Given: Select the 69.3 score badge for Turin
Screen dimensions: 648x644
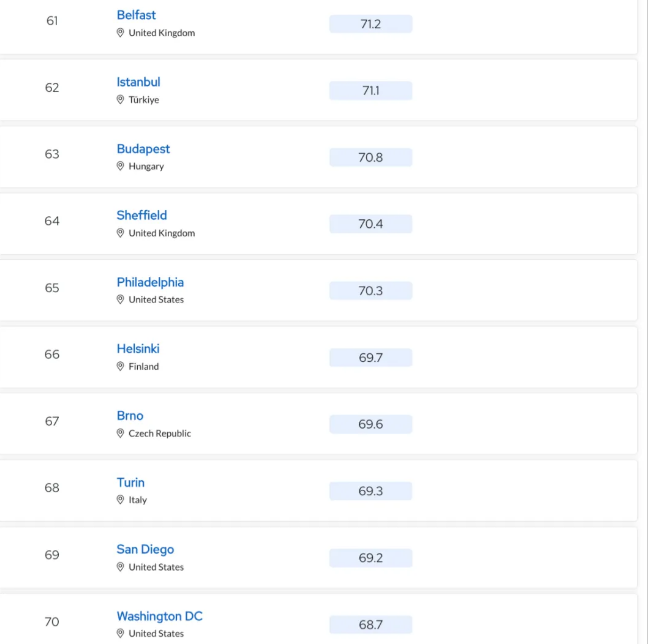Looking at the screenshot, I should 371,491.
